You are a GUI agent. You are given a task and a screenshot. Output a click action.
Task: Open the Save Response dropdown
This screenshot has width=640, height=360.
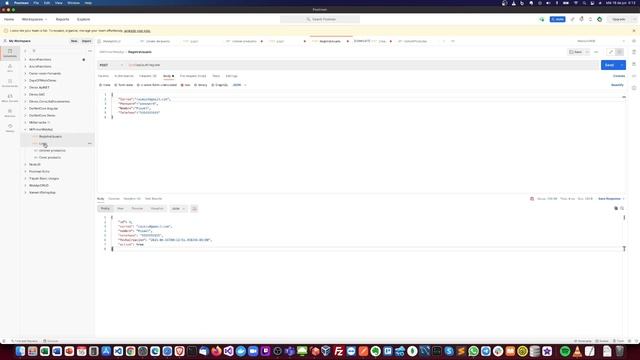(611, 199)
